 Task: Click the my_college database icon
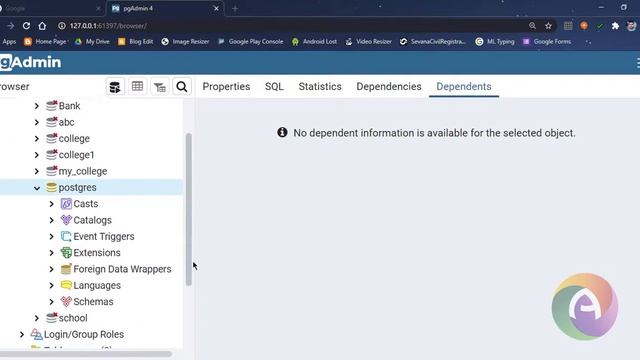tap(51, 171)
